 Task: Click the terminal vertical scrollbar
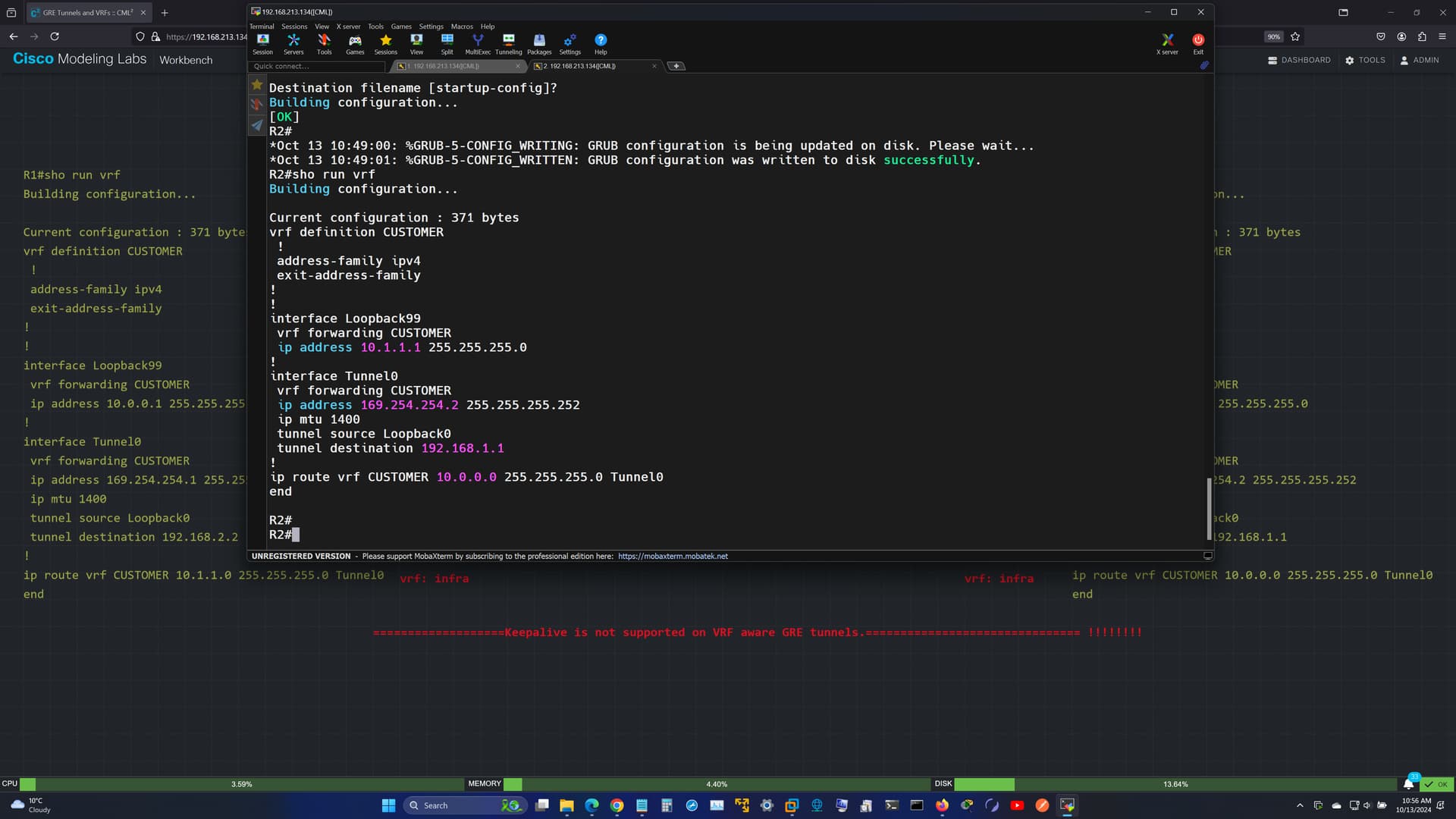click(x=1209, y=508)
